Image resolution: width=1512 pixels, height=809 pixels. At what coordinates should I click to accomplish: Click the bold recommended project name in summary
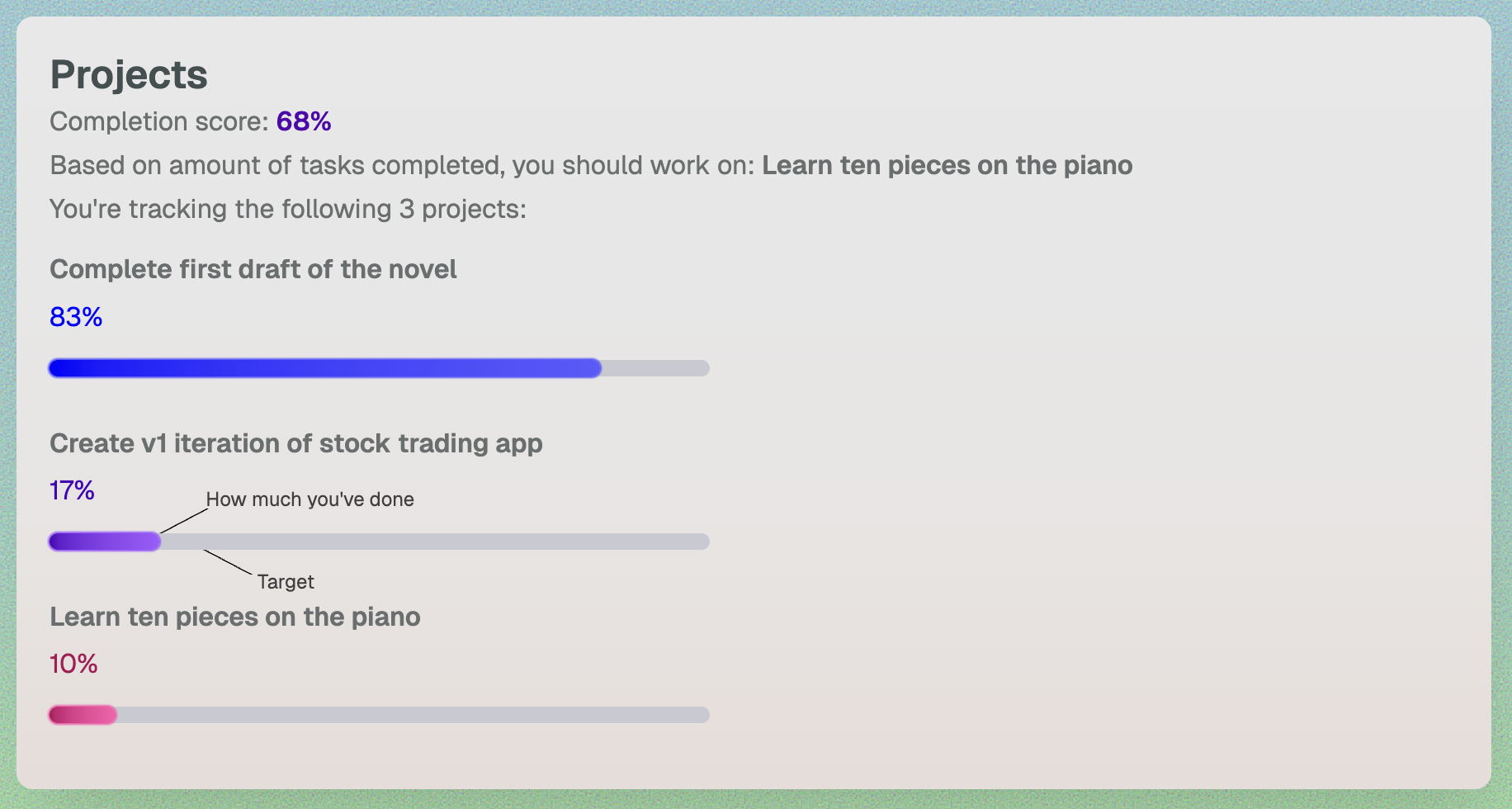coord(947,165)
